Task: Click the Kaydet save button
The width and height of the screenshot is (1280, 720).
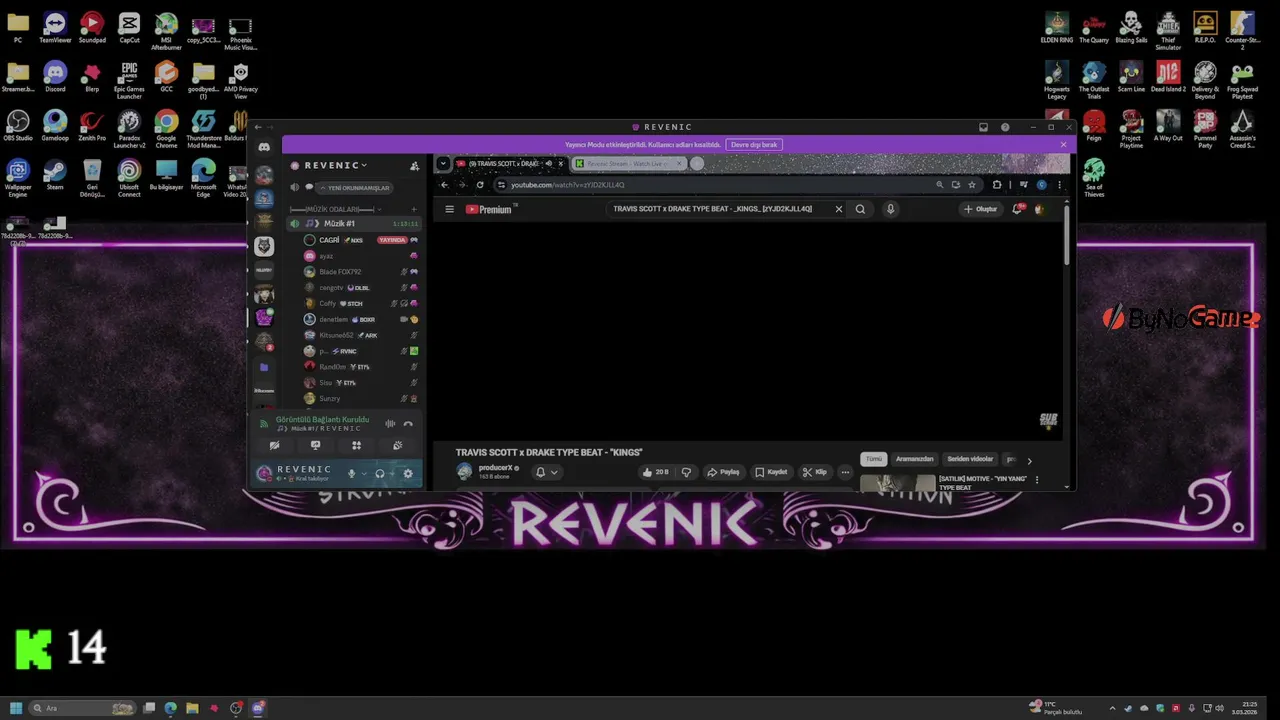Action: coord(772,472)
